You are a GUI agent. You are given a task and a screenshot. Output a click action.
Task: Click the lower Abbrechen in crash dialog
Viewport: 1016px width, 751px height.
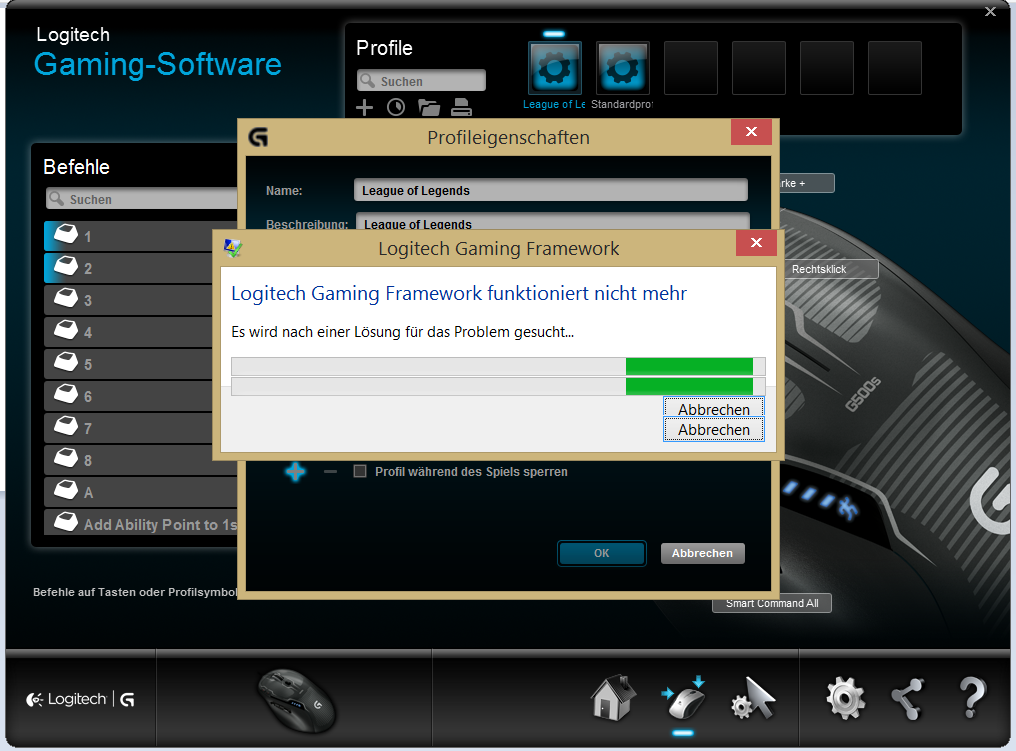pos(713,430)
